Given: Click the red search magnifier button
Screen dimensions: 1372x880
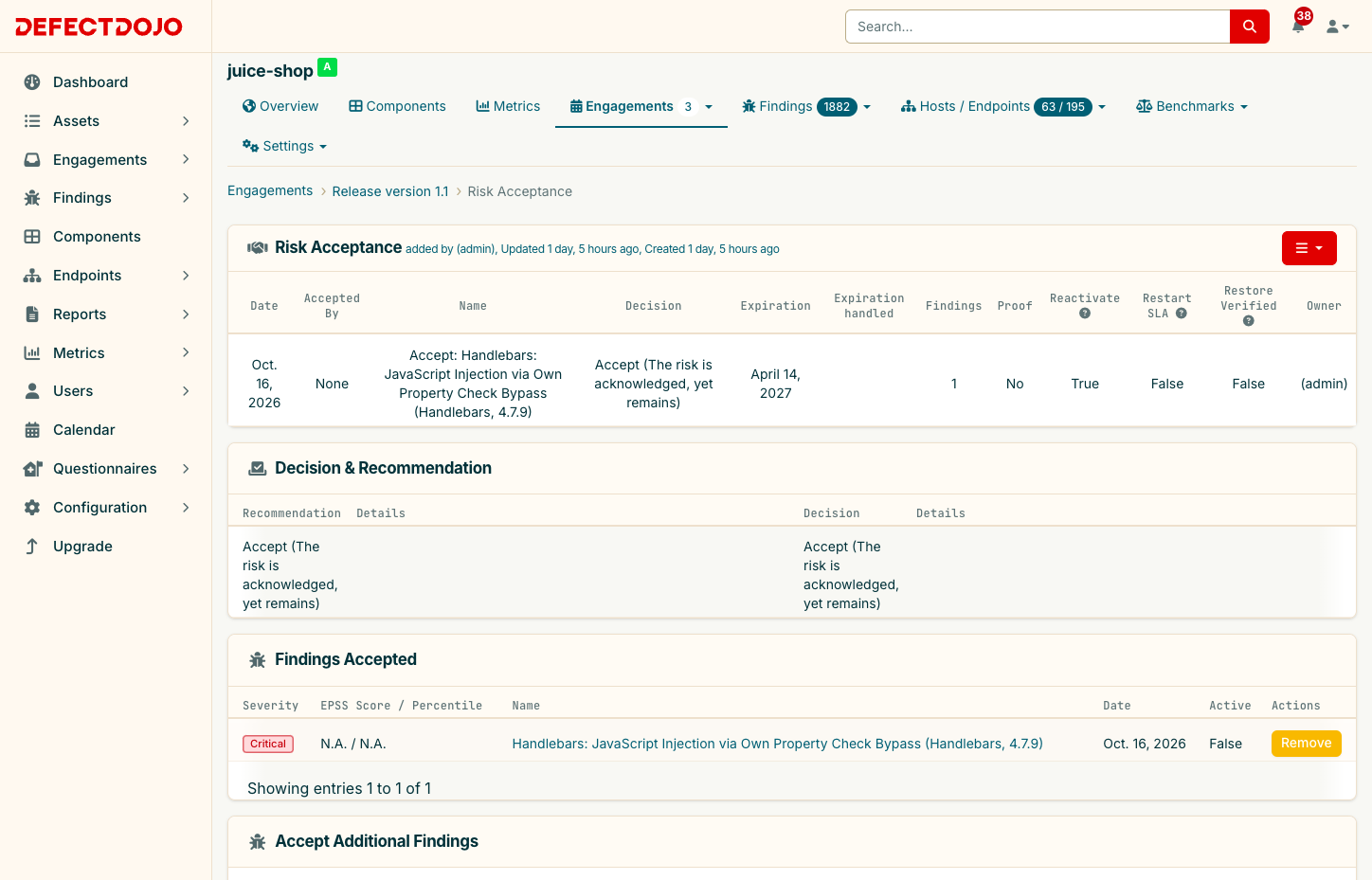Looking at the screenshot, I should click(x=1249, y=27).
